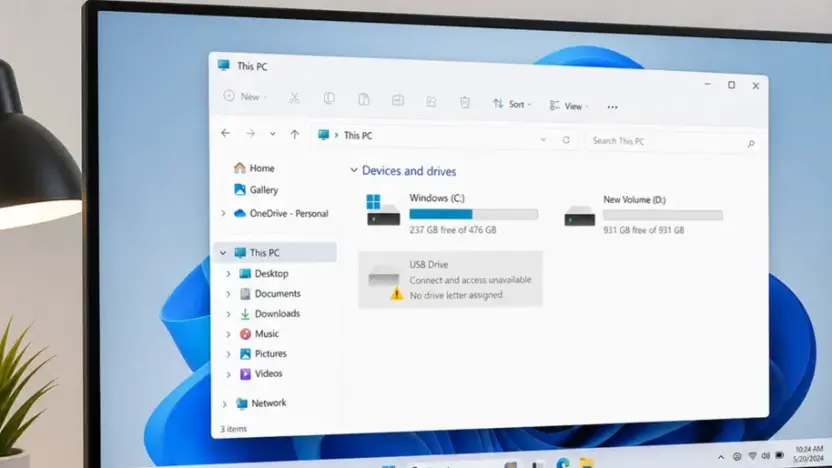The height and width of the screenshot is (468, 832).
Task: Click the volume icon in system tray
Action: click(x=765, y=456)
